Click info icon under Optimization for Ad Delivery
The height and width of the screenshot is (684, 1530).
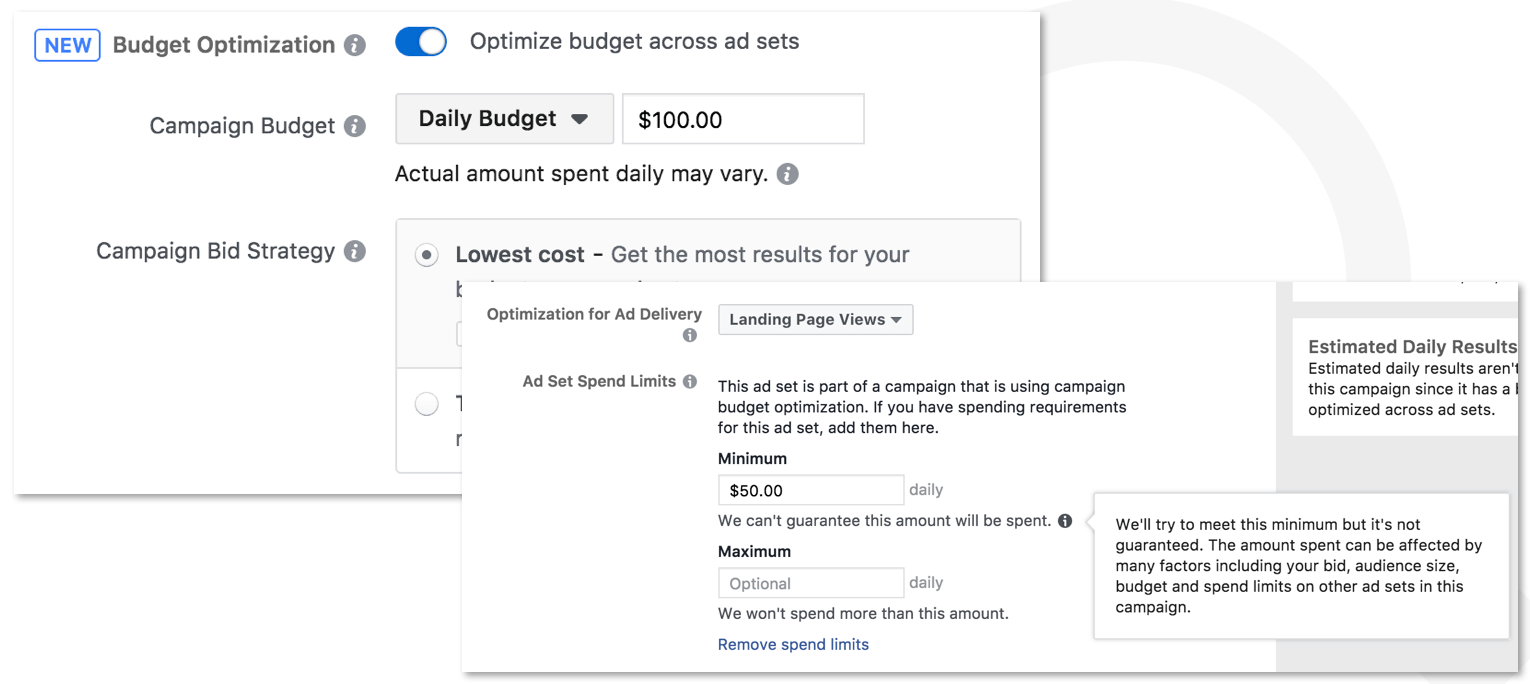point(689,336)
